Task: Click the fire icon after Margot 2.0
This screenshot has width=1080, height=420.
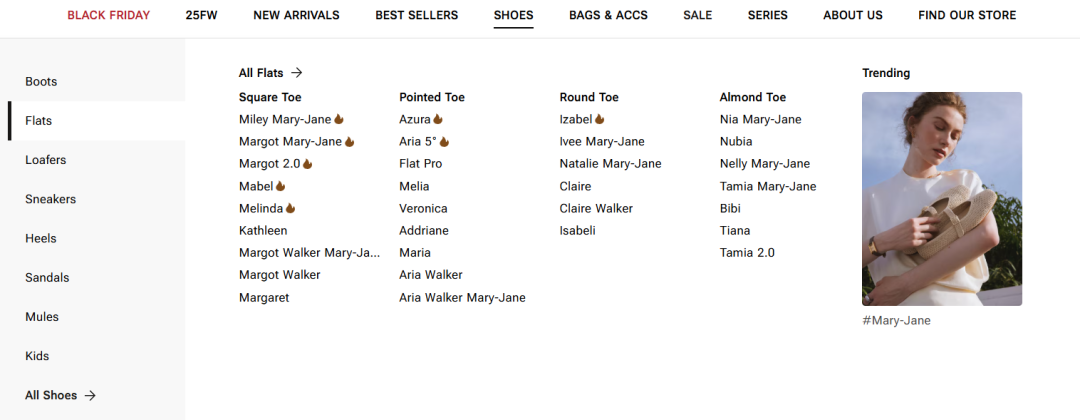Action: (308, 164)
